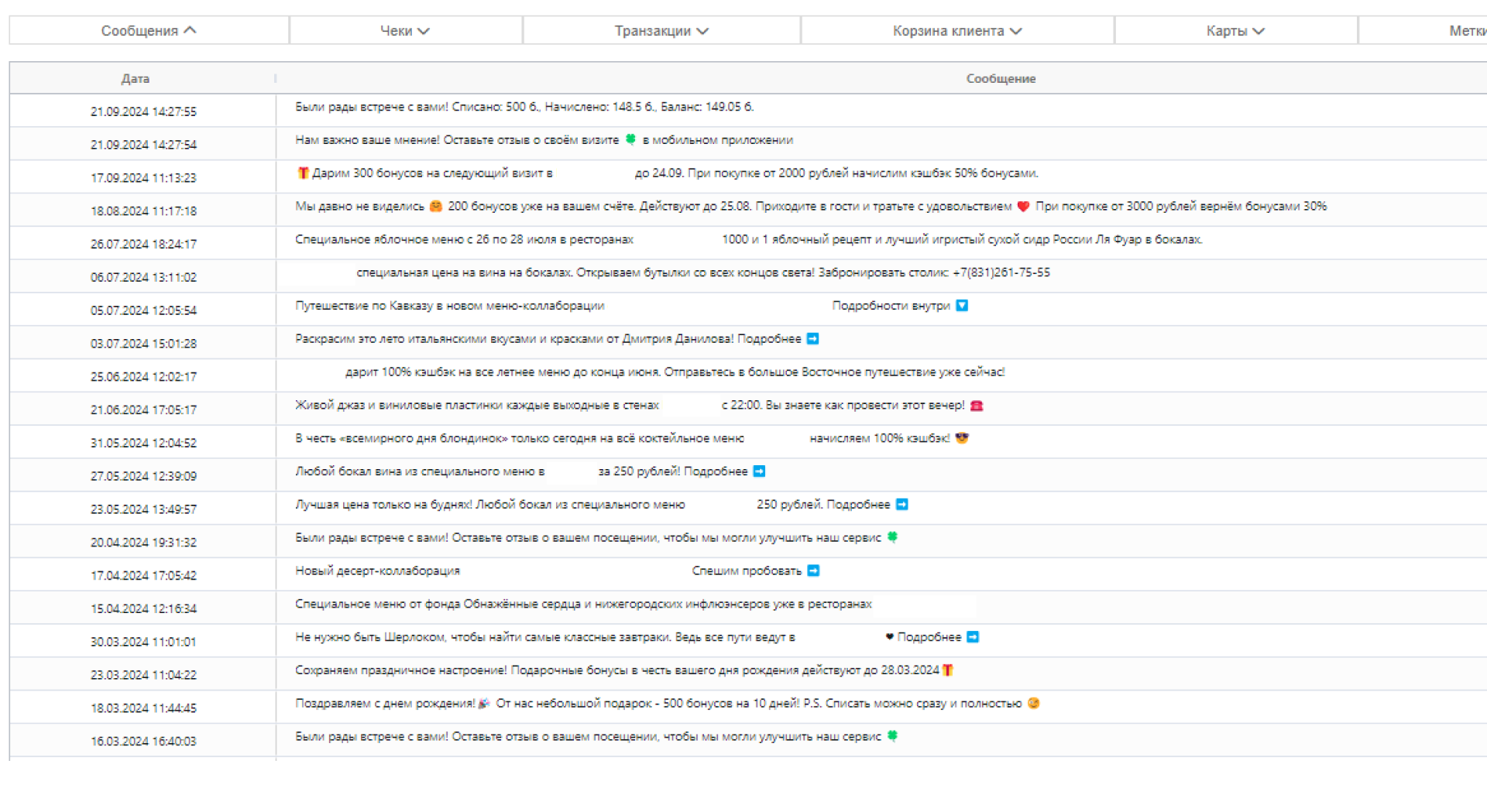Click message 'специальная цена на вина на бокалах'
This screenshot has width=1487, height=812.
(703, 272)
